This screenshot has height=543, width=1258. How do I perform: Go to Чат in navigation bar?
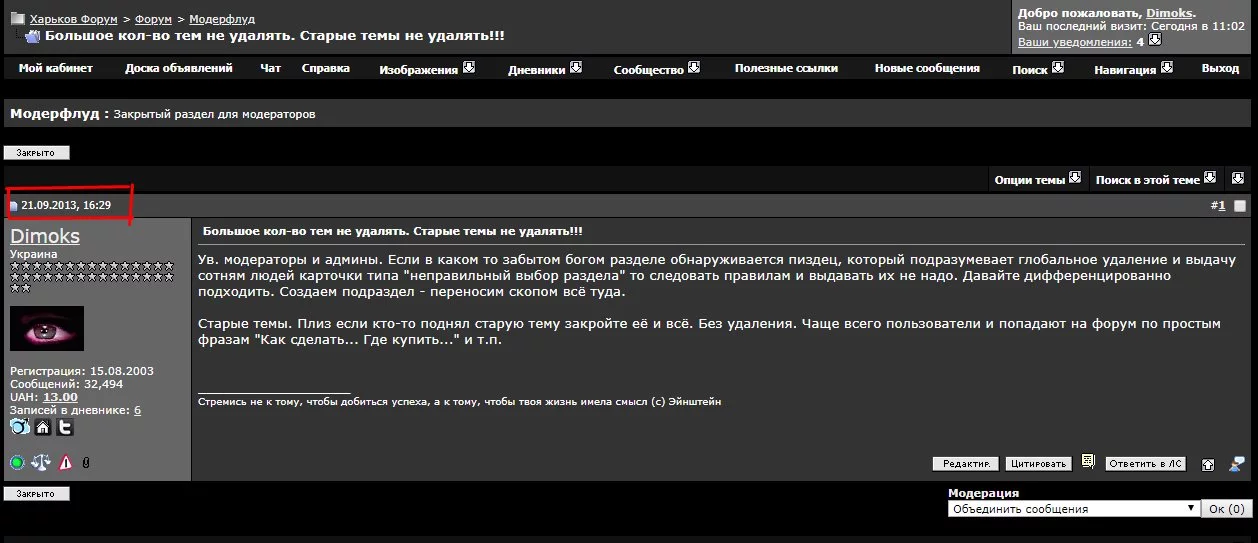pos(271,68)
